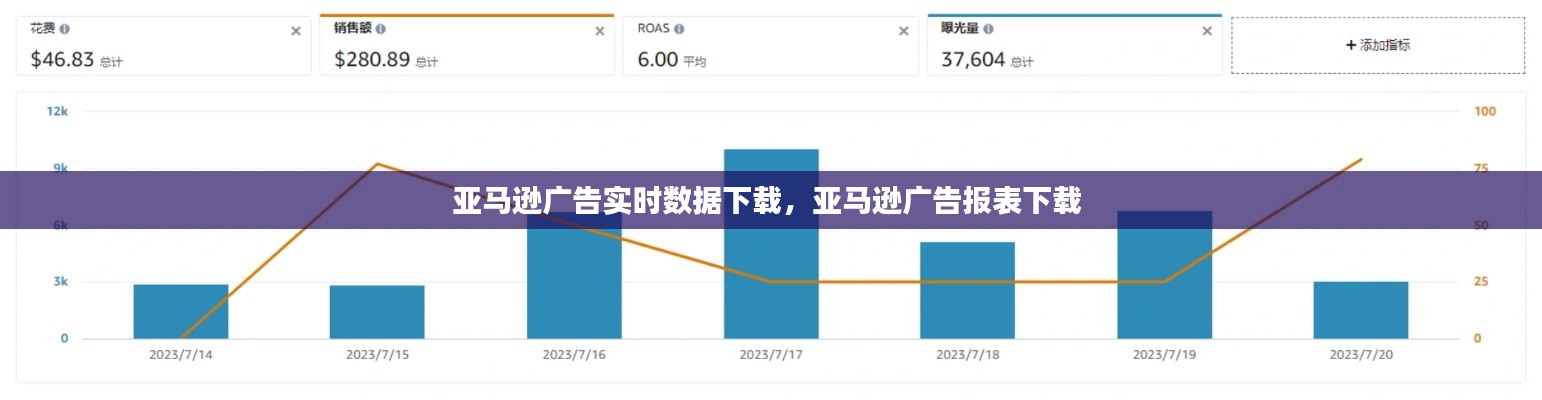Click the blue bar for 2023/7/18
The height and width of the screenshot is (400, 1542).
click(967, 290)
